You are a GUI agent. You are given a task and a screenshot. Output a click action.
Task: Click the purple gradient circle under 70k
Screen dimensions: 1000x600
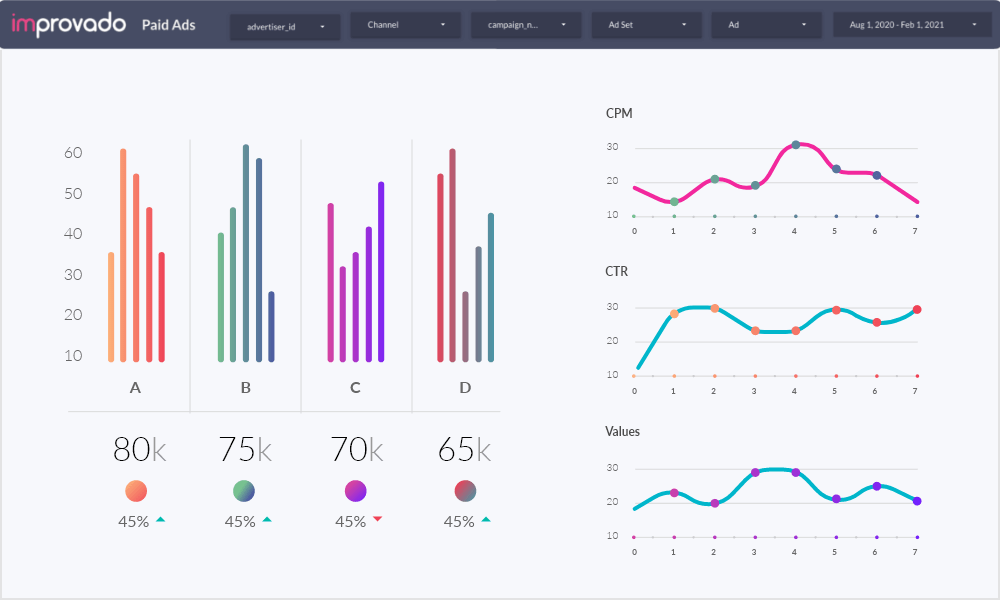(355, 491)
